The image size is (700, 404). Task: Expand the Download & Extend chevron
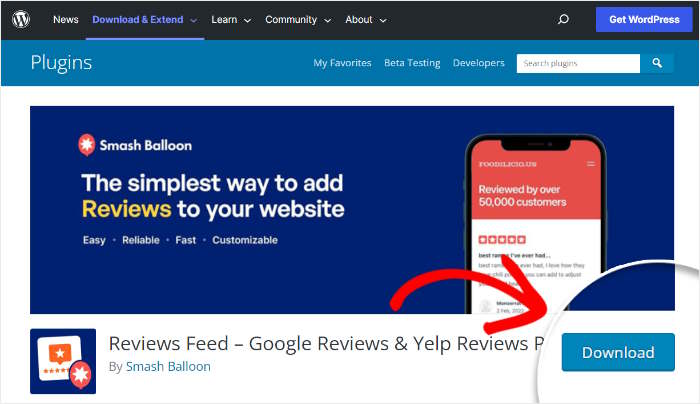(193, 21)
